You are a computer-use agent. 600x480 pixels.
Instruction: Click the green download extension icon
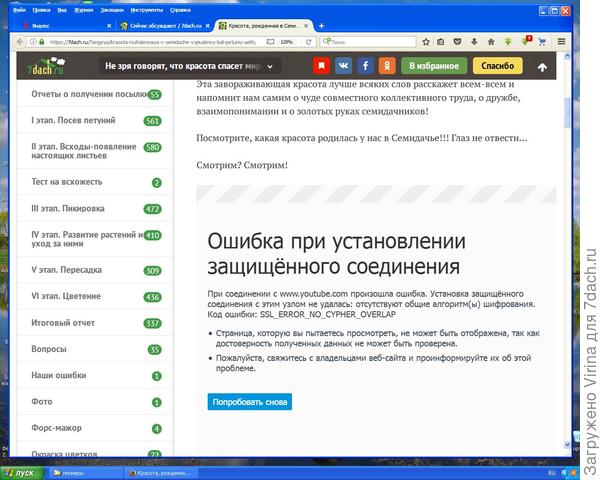click(508, 42)
